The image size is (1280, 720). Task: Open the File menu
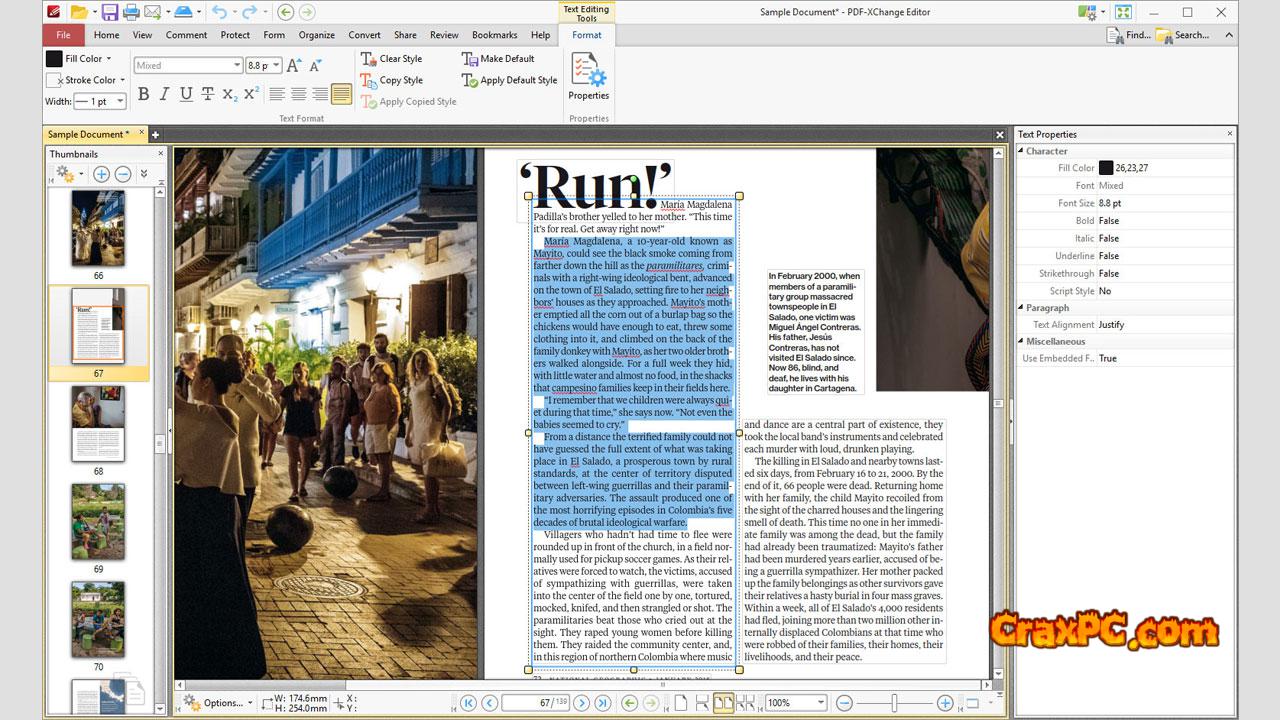click(63, 35)
